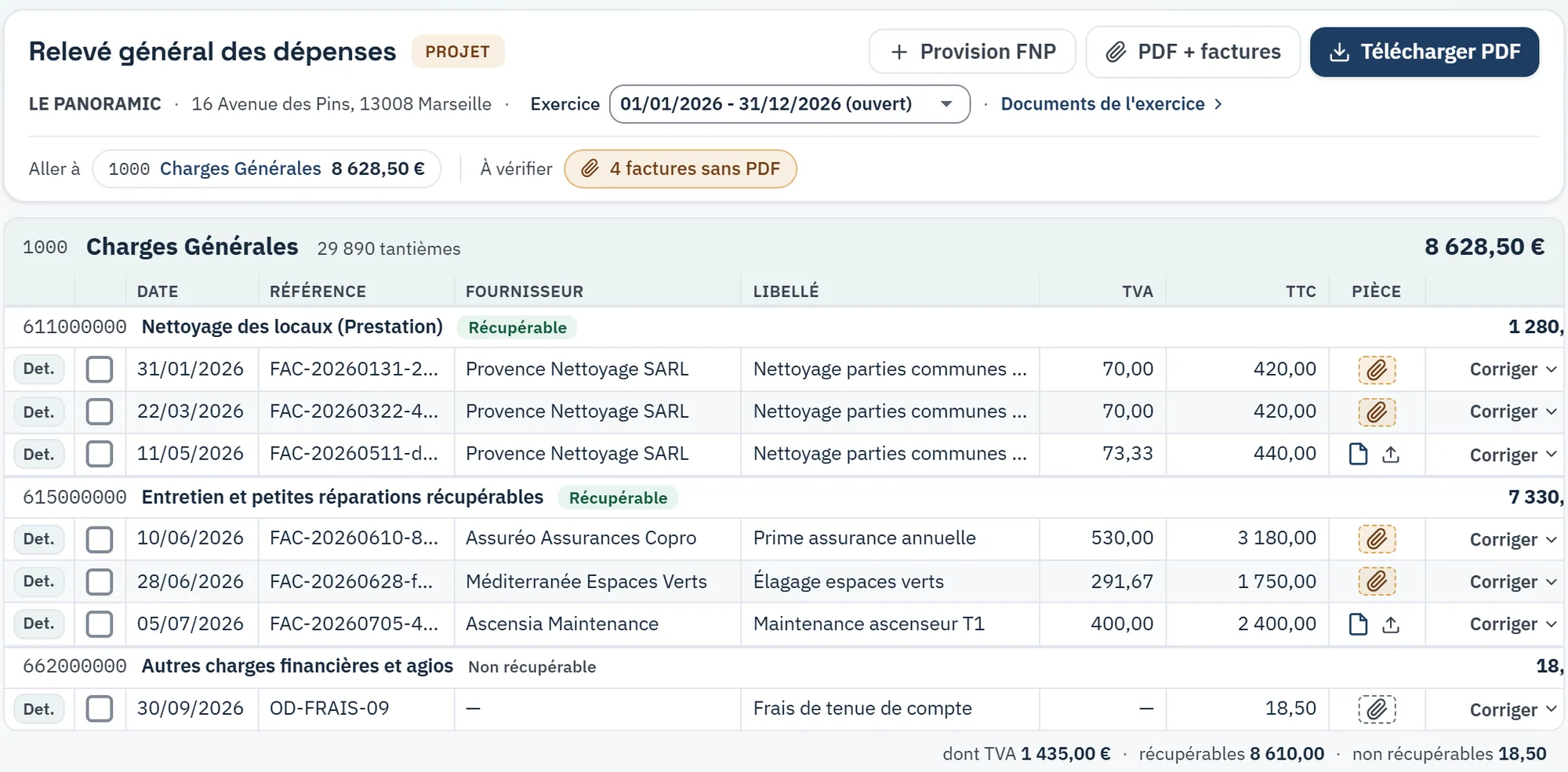The image size is (1568, 772).
Task: Attachment icon for Prime assurance annuelle
Action: (x=1377, y=538)
